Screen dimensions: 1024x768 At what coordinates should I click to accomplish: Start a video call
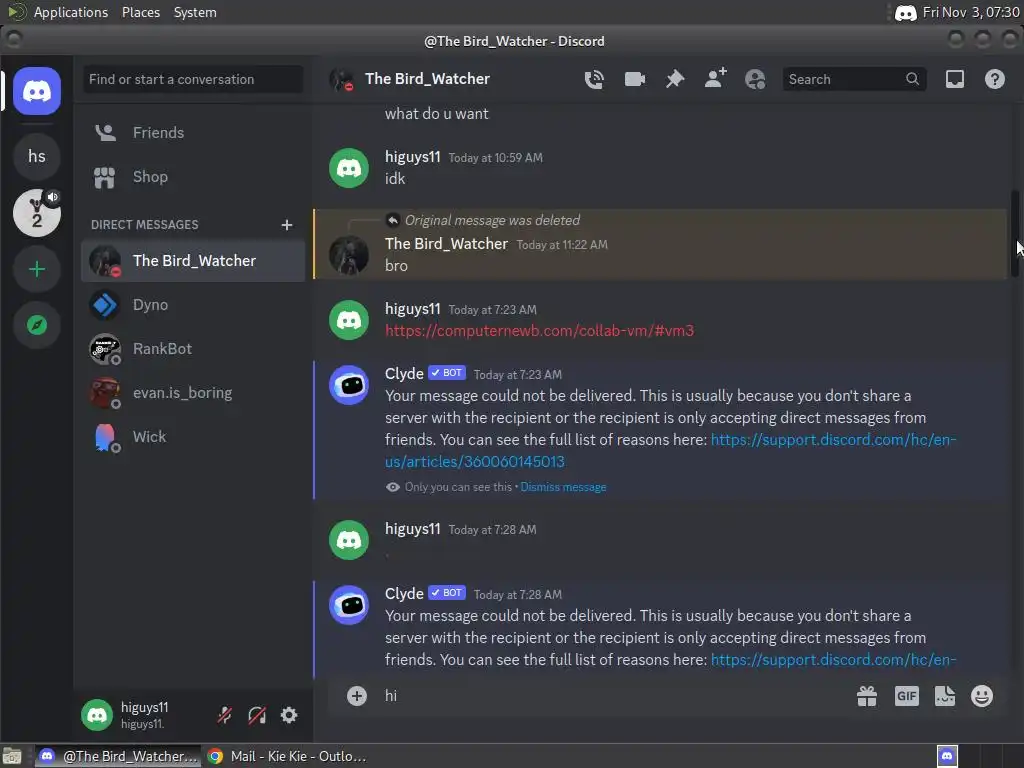tap(634, 79)
